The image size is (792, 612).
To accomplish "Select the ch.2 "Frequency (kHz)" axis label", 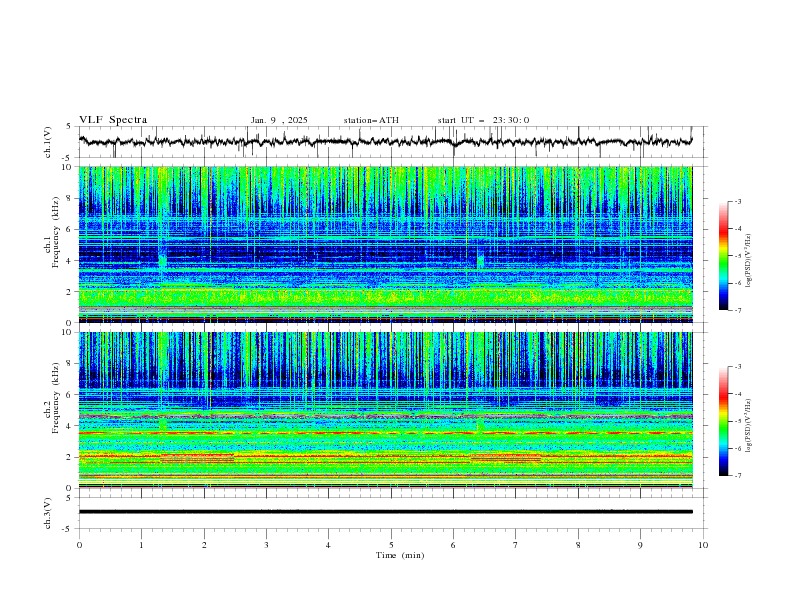I will (56, 397).
